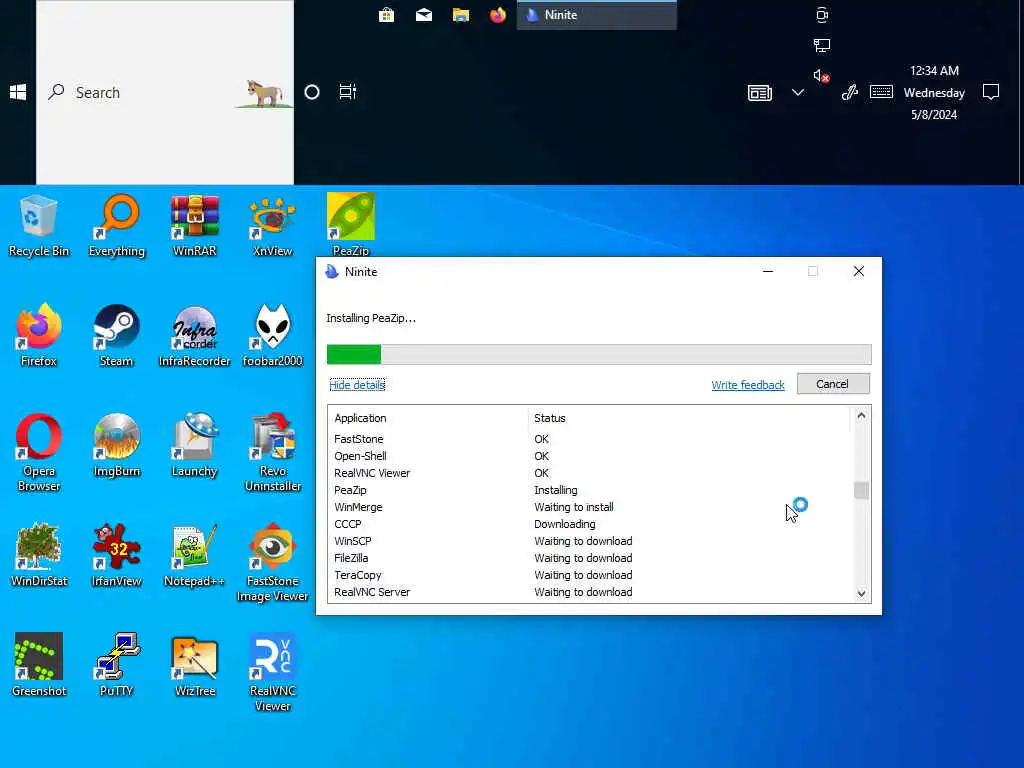Open the News and interests widget
Viewport: 1024px width, 768px height.
pos(760,93)
